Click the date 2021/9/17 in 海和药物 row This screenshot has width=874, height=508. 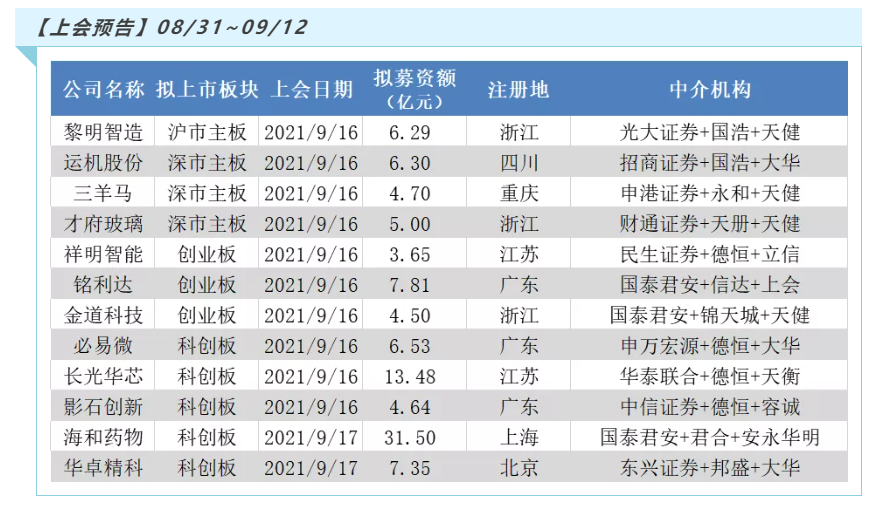(x=311, y=438)
